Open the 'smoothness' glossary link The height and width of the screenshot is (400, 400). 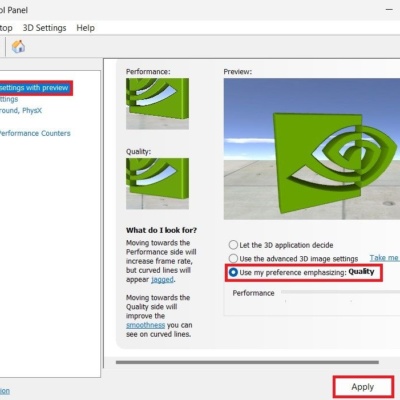click(145, 325)
